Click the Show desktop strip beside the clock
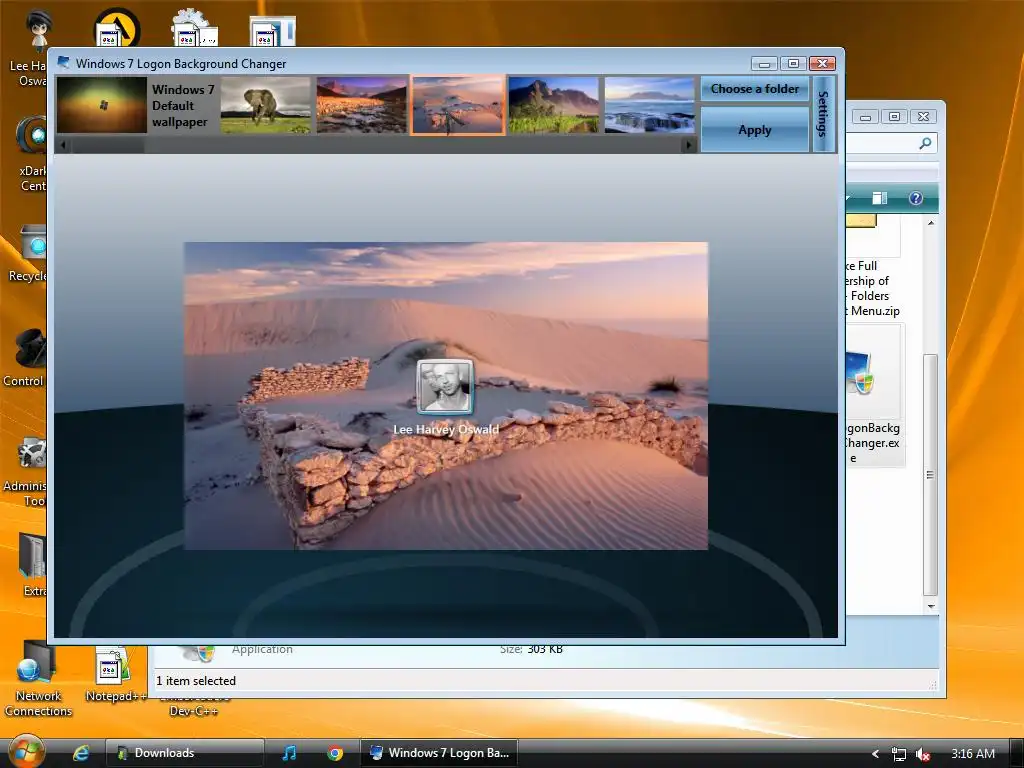Image resolution: width=1024 pixels, height=768 pixels. click(x=1016, y=753)
